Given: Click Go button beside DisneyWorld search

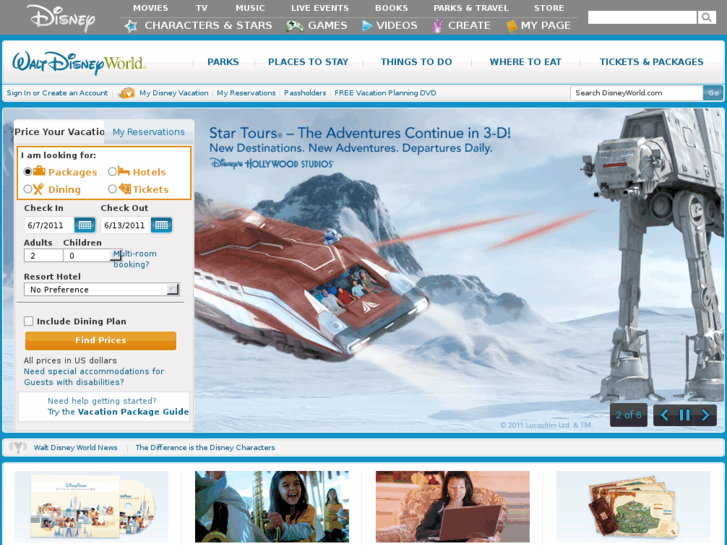Looking at the screenshot, I should click(713, 93).
